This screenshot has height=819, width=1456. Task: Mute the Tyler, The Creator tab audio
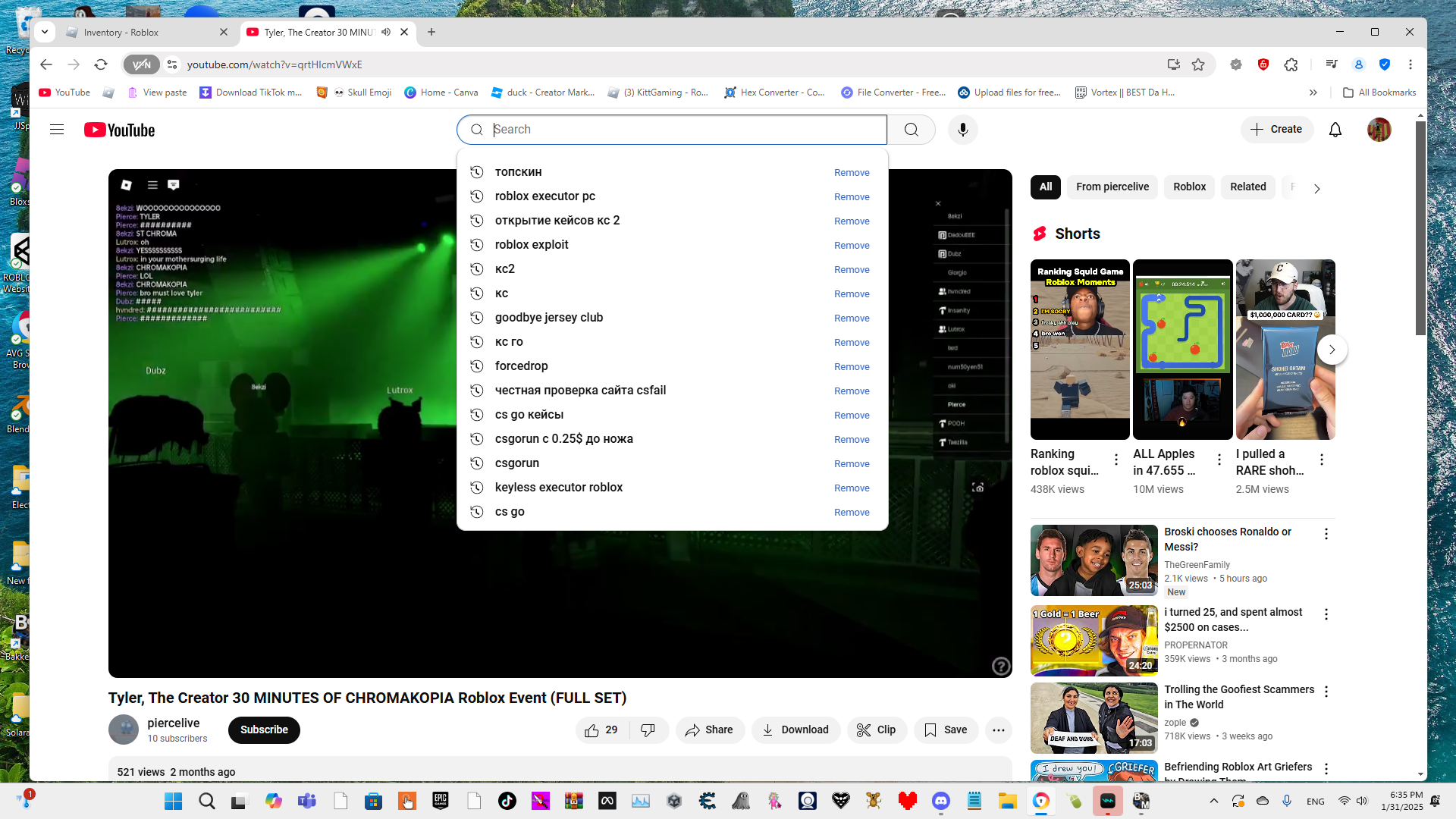(386, 32)
